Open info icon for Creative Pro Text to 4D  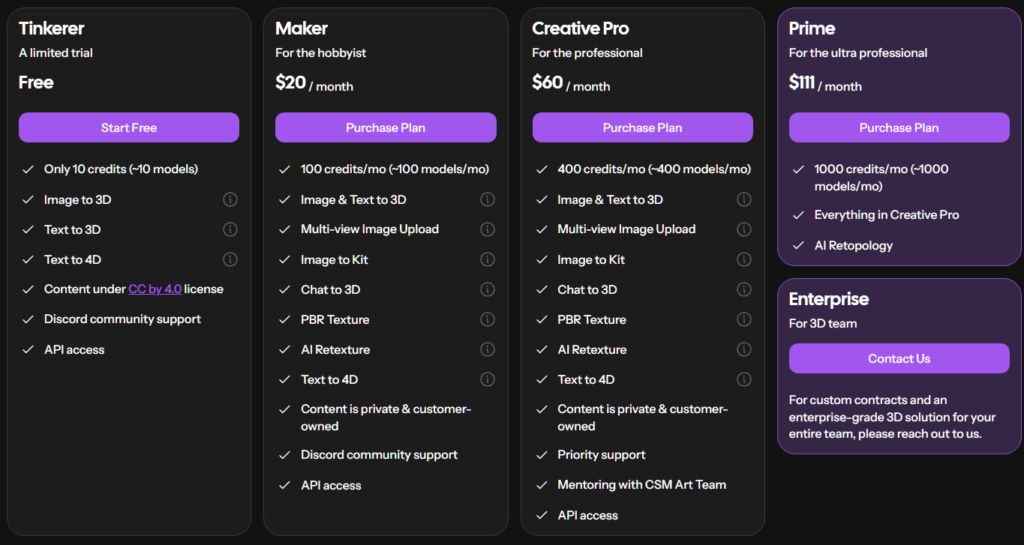744,380
